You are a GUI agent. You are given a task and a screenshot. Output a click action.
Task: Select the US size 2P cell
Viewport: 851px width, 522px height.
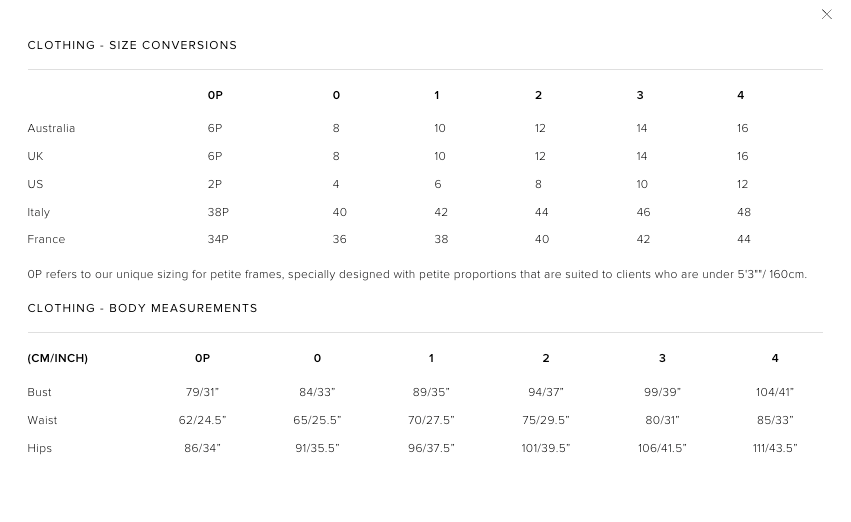click(215, 184)
